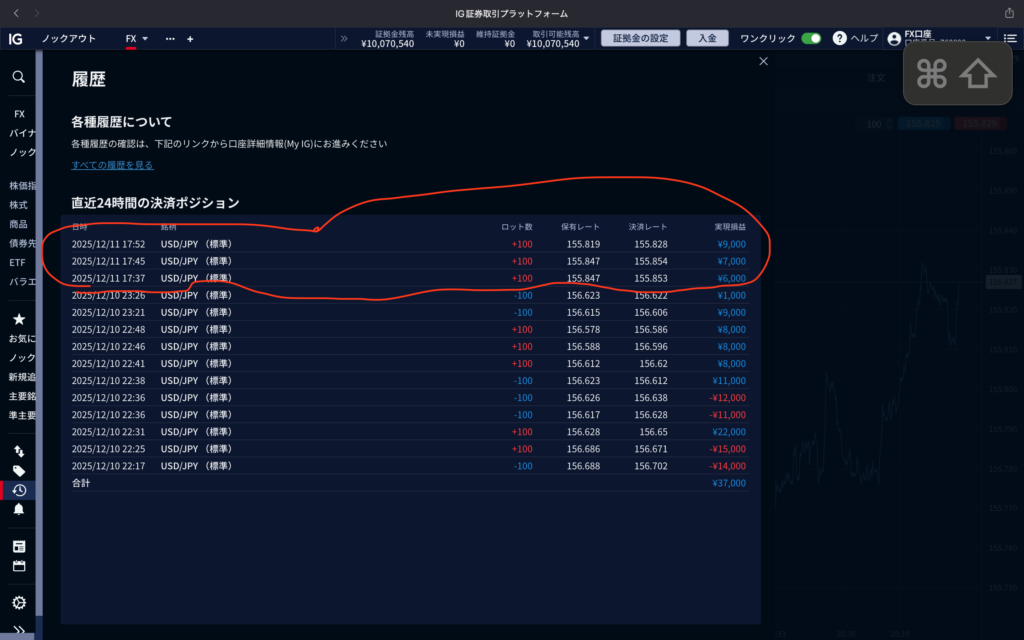The width and height of the screenshot is (1024, 640).
Task: Open the FX口座 account dropdown
Action: point(987,39)
